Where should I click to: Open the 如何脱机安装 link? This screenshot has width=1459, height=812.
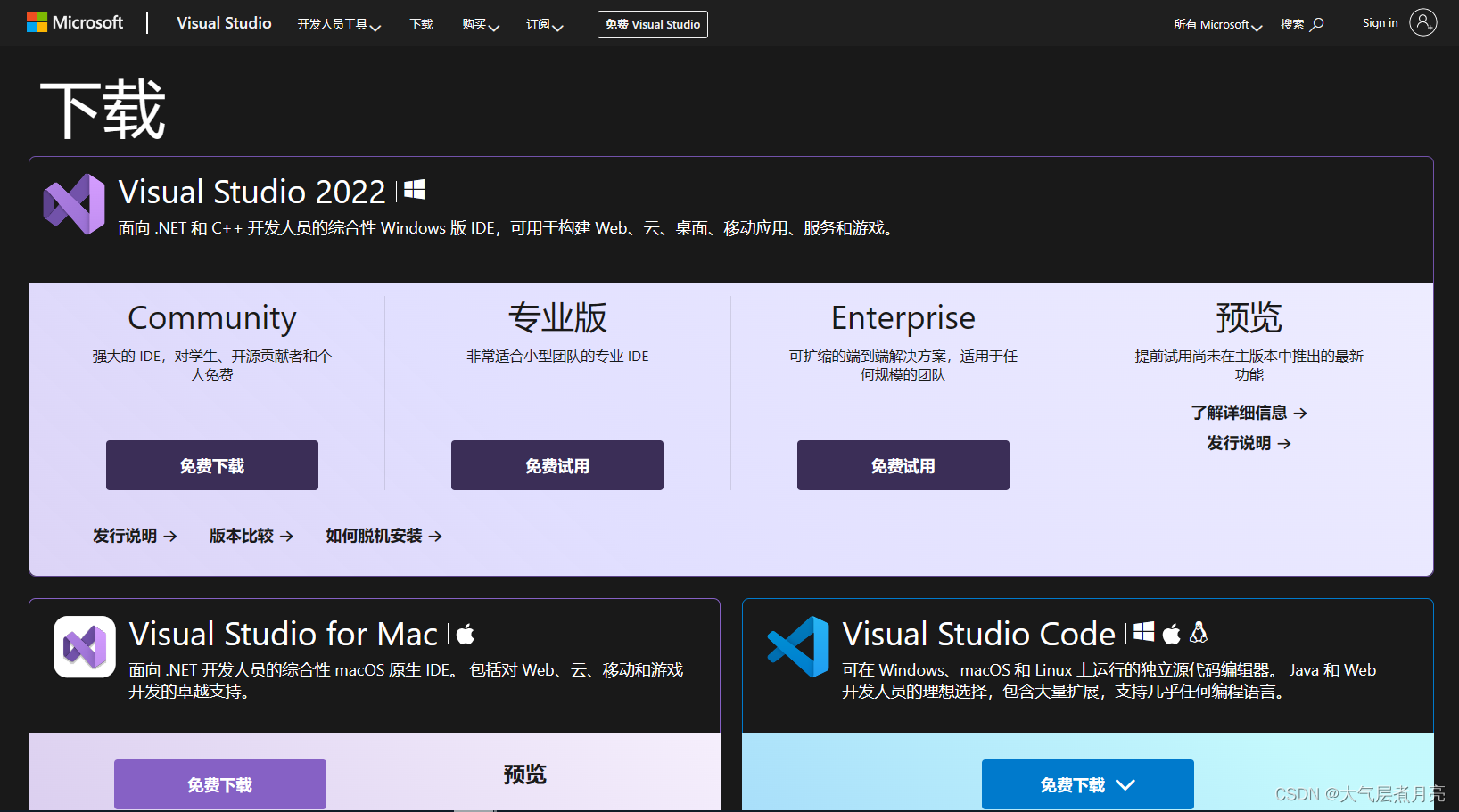[x=383, y=536]
